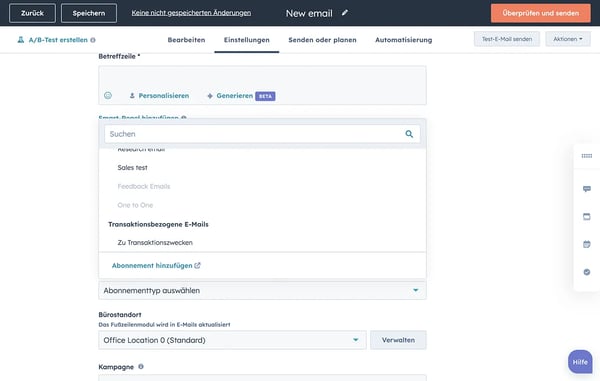Screen dimensions: 600x381
Task: Click the Bürostandort label
Action: pyautogui.click(x=120, y=314)
